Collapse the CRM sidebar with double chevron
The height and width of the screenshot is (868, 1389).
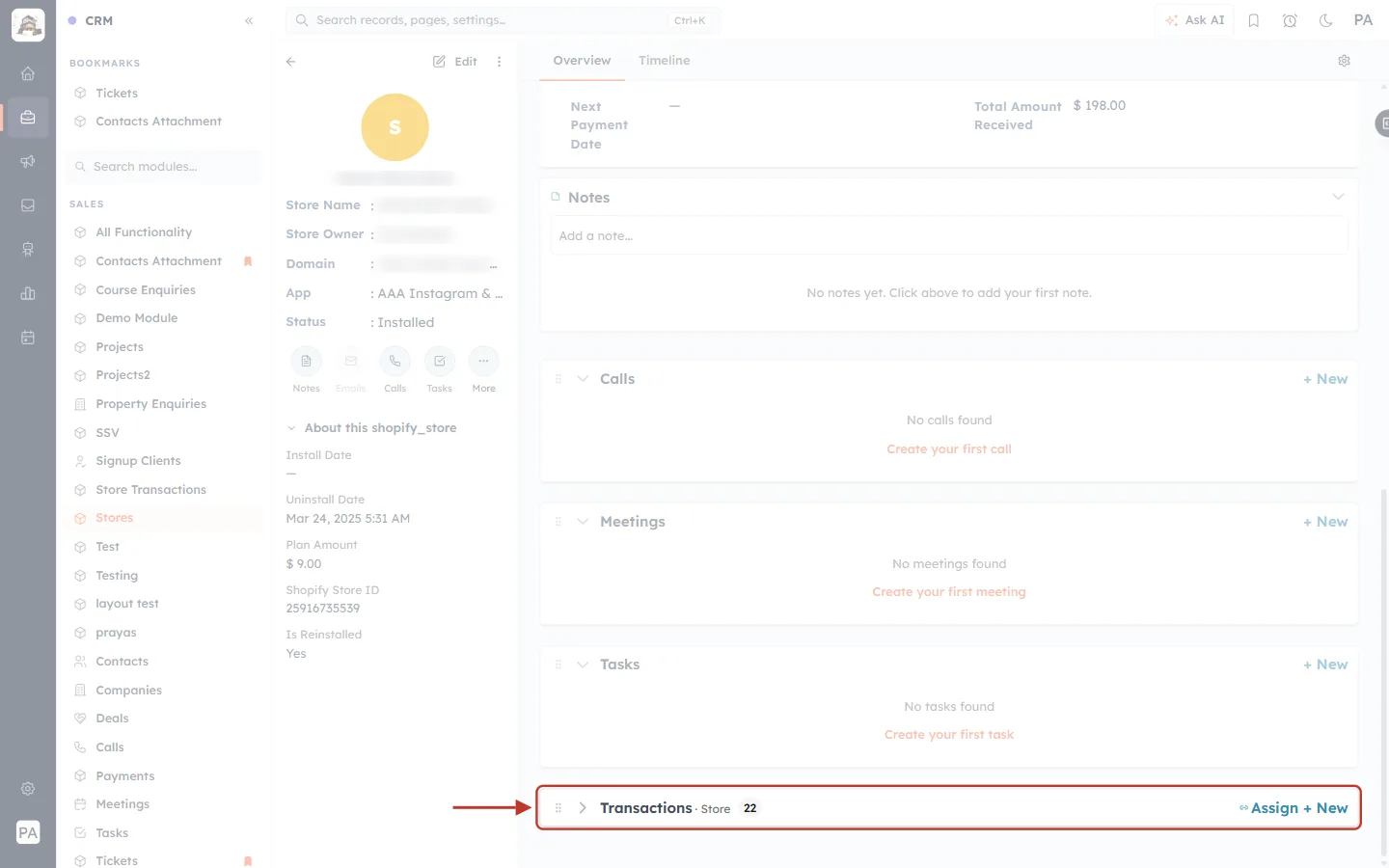coord(249,20)
